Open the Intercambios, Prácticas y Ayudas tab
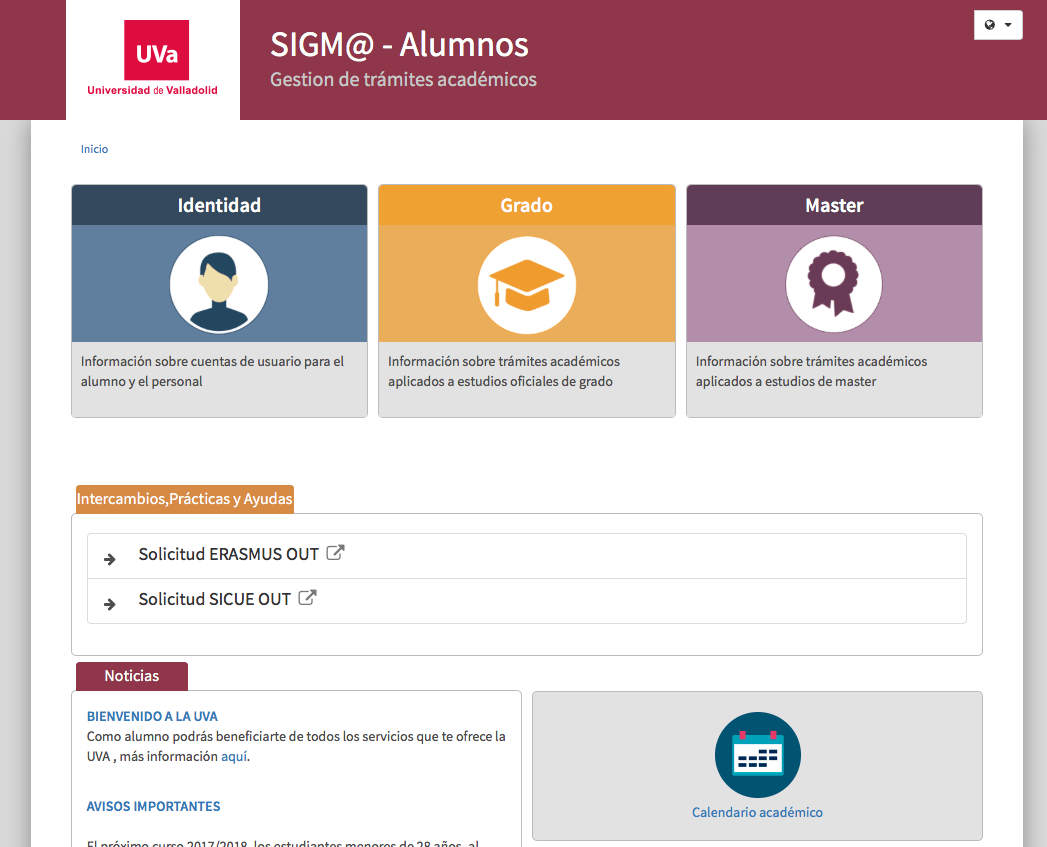 click(185, 499)
